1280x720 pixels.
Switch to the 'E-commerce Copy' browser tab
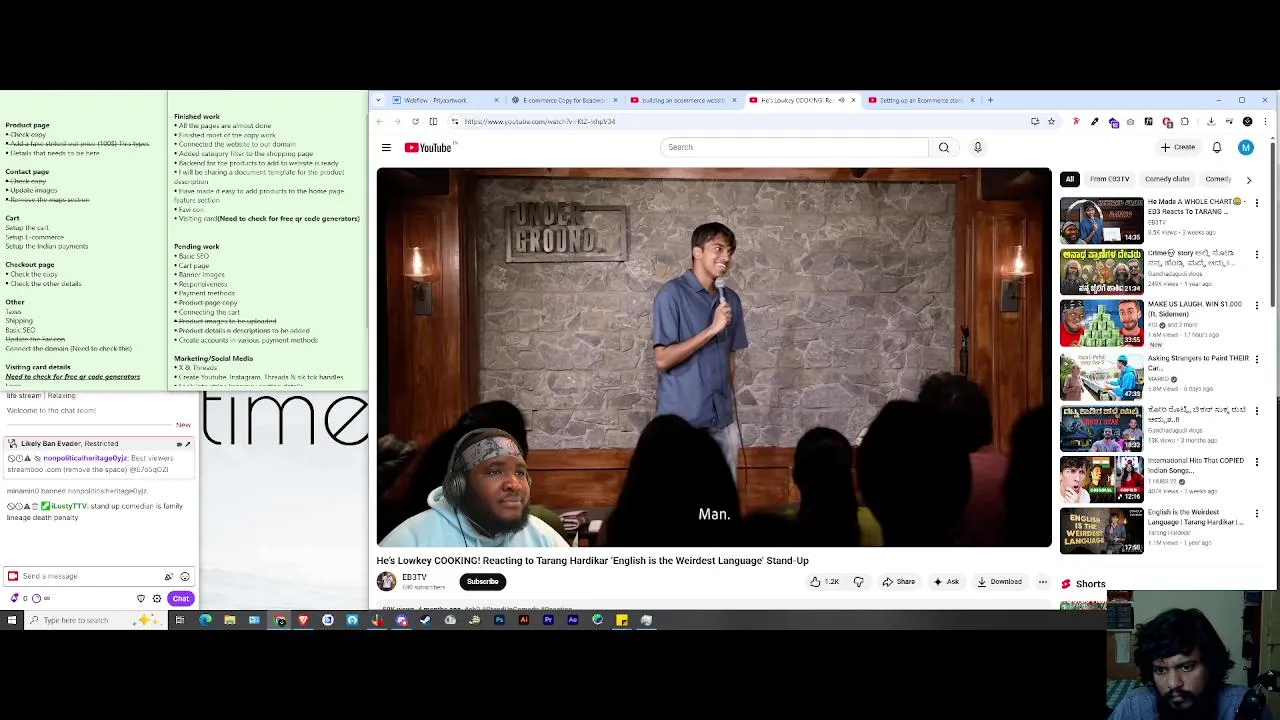(564, 100)
